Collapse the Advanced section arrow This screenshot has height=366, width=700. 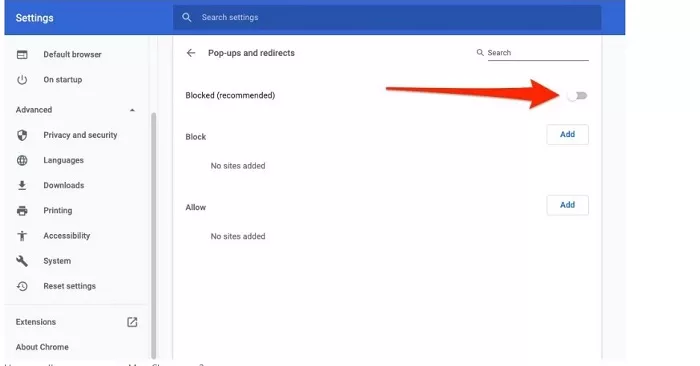click(x=132, y=110)
